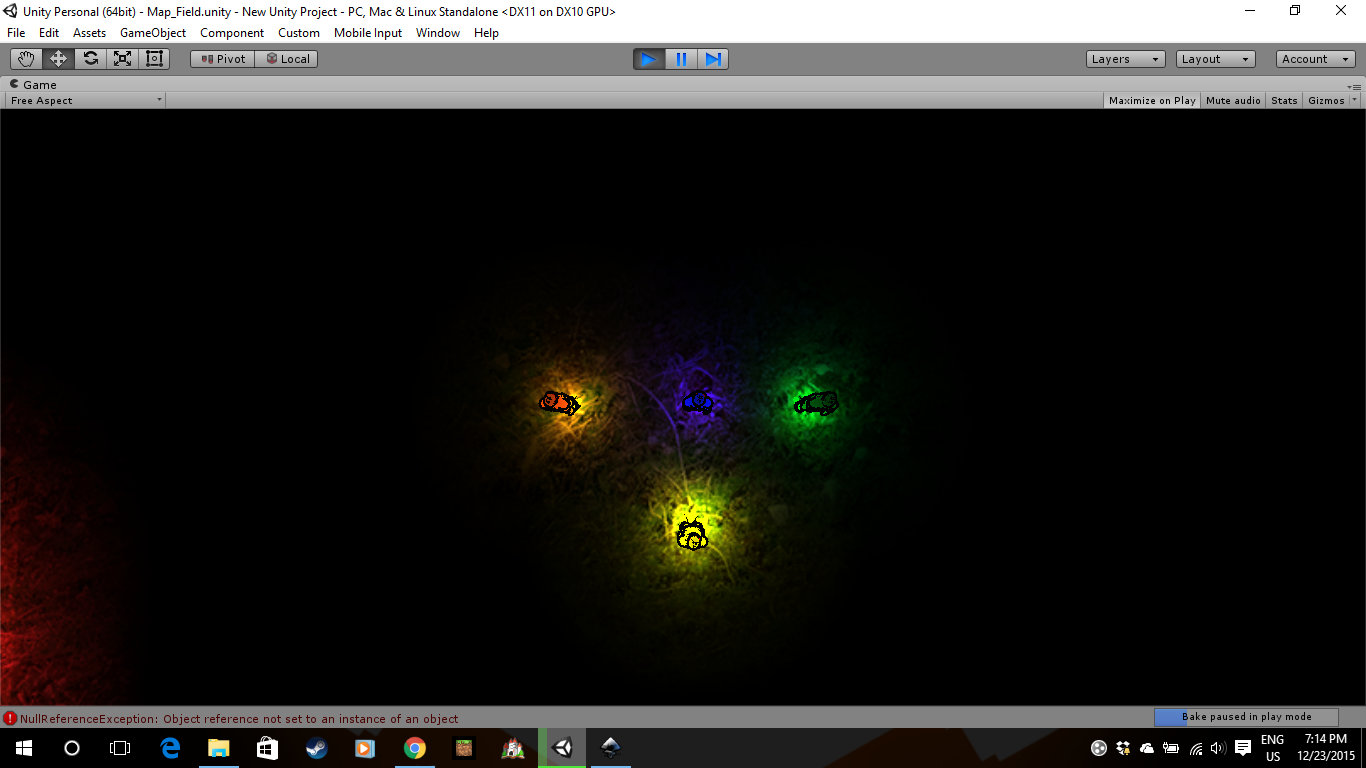1366x768 pixels.
Task: Switch to Unity taskbar icon
Action: (562, 748)
